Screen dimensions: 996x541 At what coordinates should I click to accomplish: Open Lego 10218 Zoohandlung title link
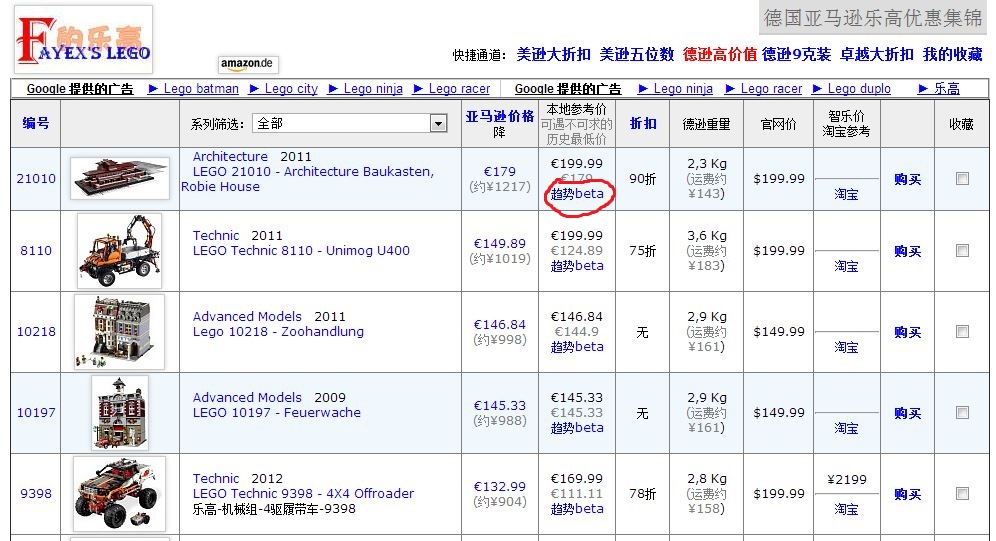tap(278, 331)
